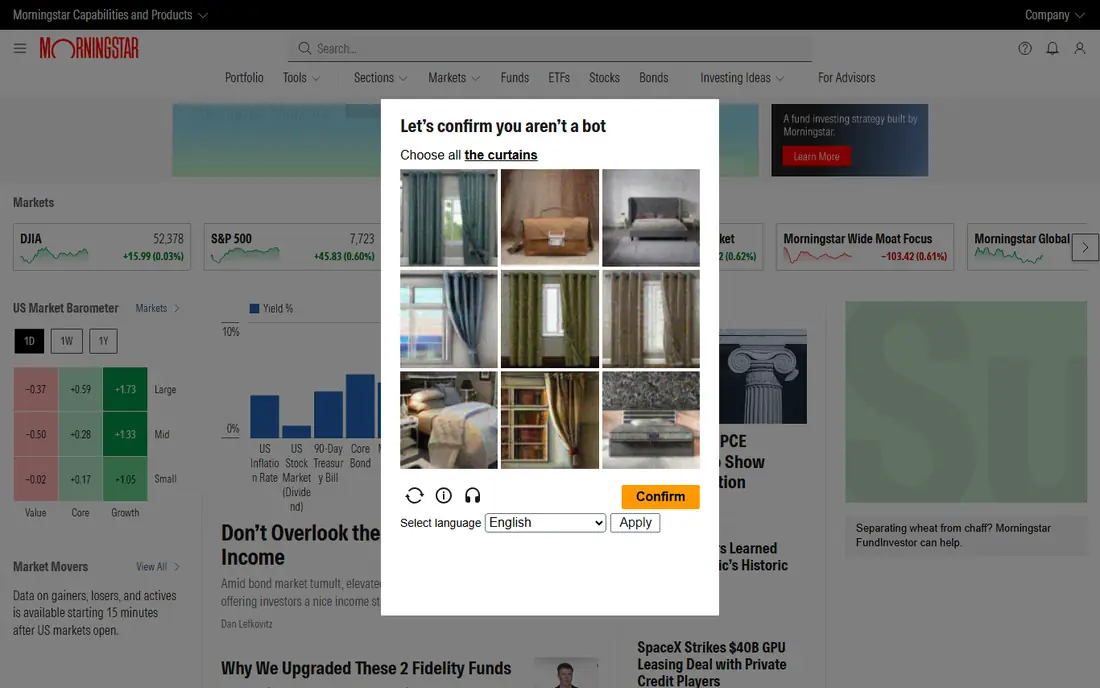
Task: Click the Yield % legend entry
Action: (271, 309)
